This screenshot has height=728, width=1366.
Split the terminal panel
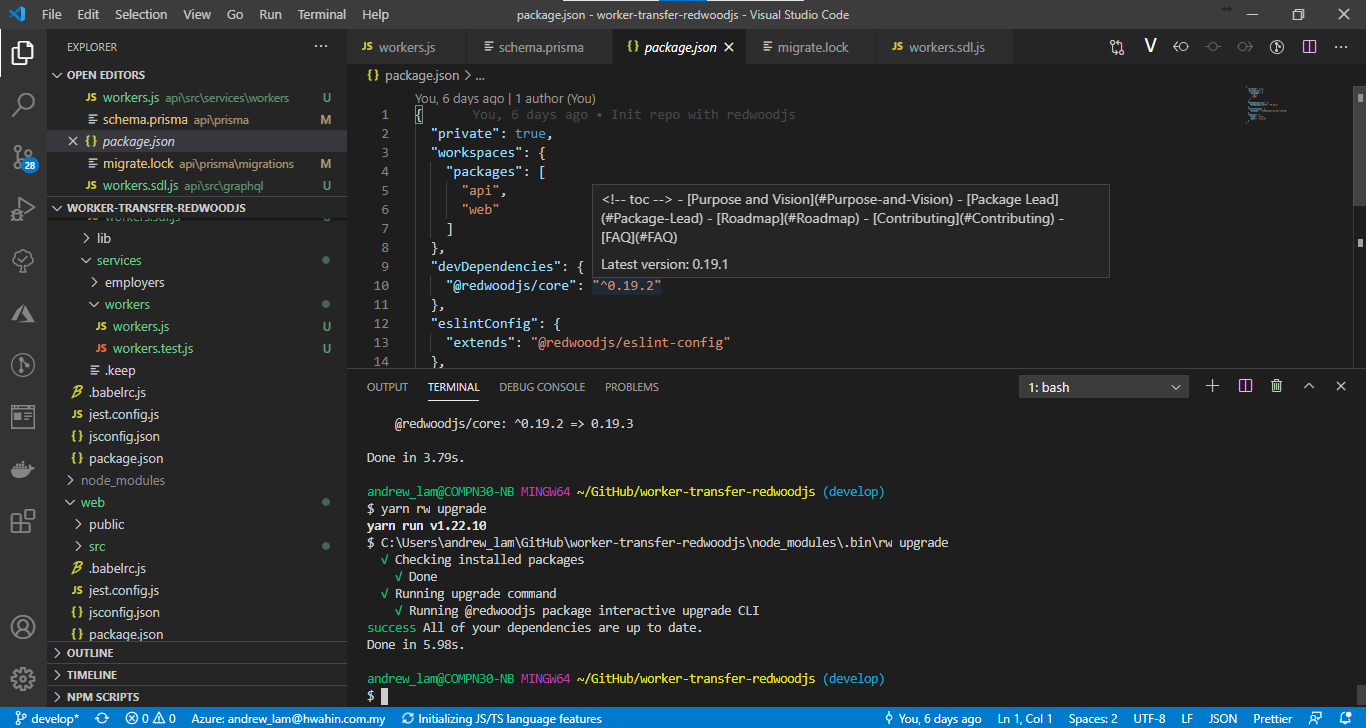click(1245, 386)
